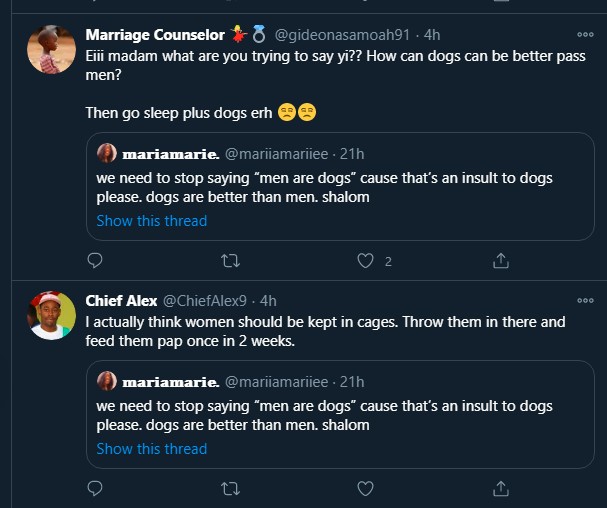Share Marriage Counselor's tweet
Image resolution: width=607 pixels, height=508 pixels.
[501, 261]
